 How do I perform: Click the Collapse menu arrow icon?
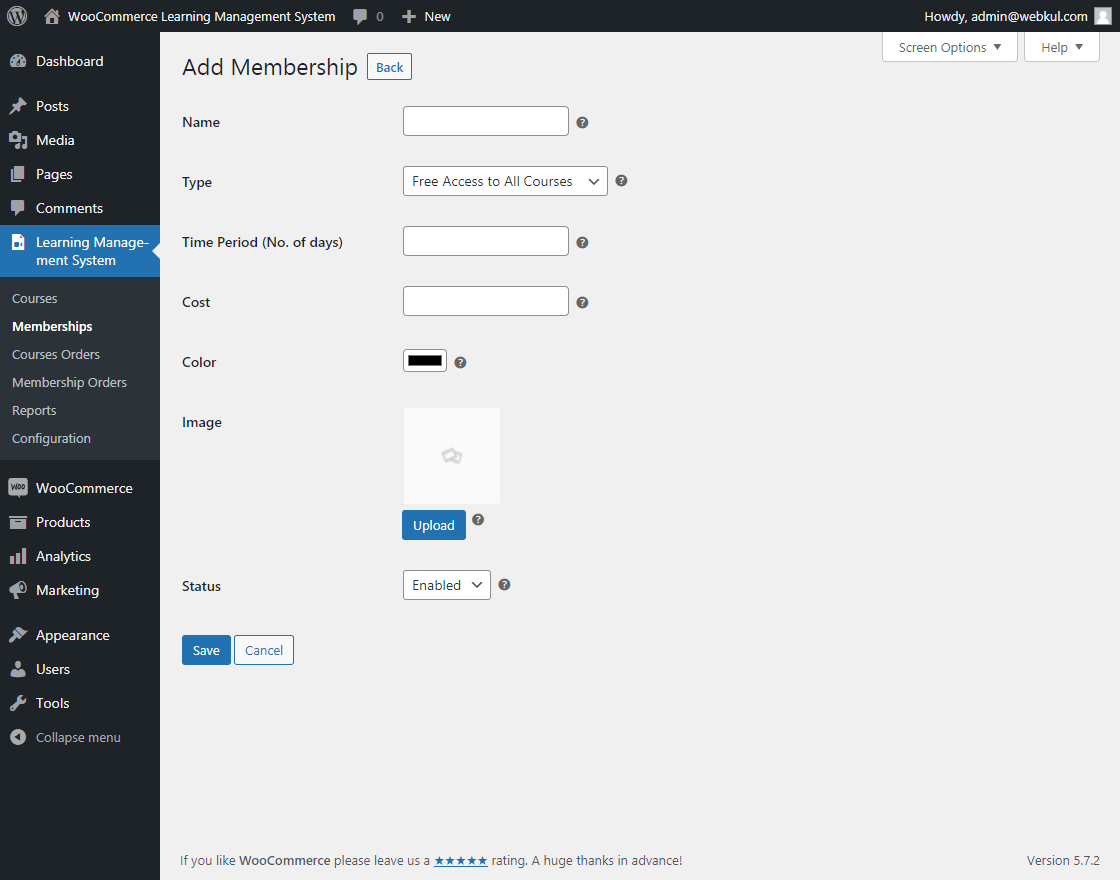18,737
